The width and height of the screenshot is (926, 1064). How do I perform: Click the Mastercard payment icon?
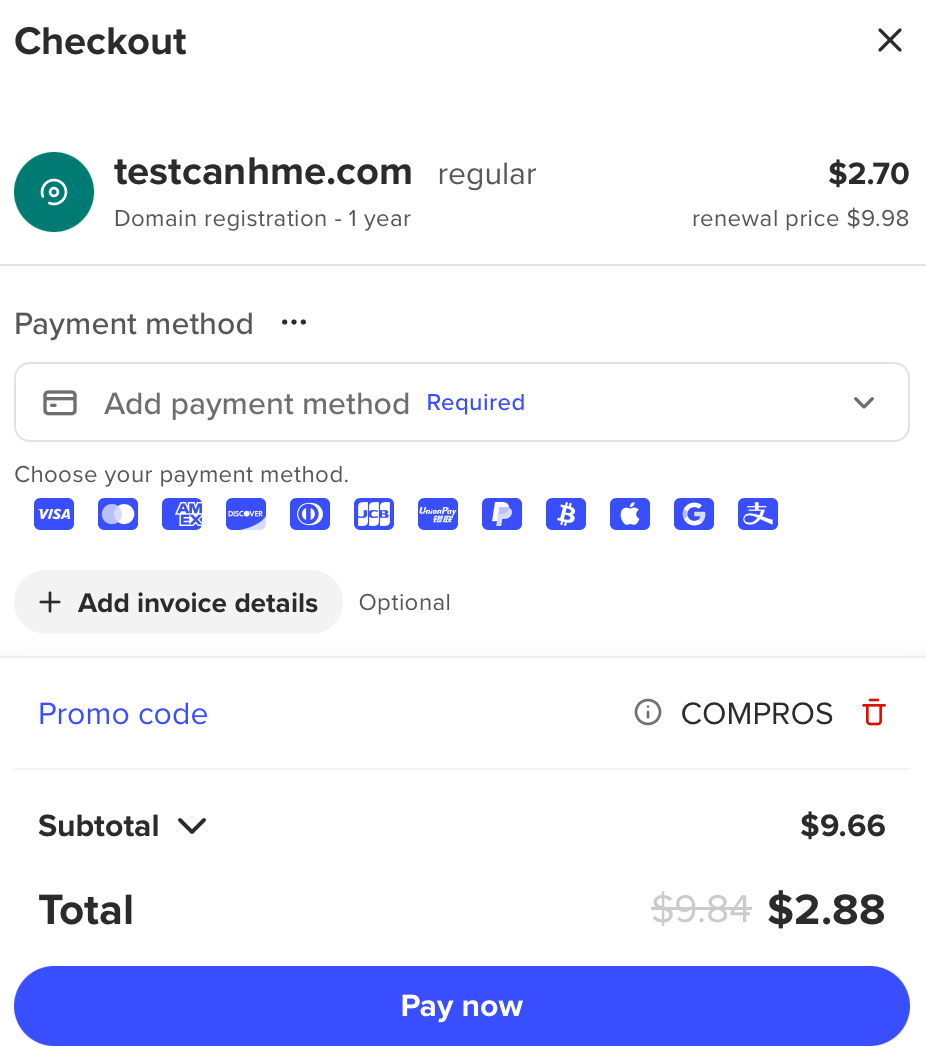(x=118, y=514)
